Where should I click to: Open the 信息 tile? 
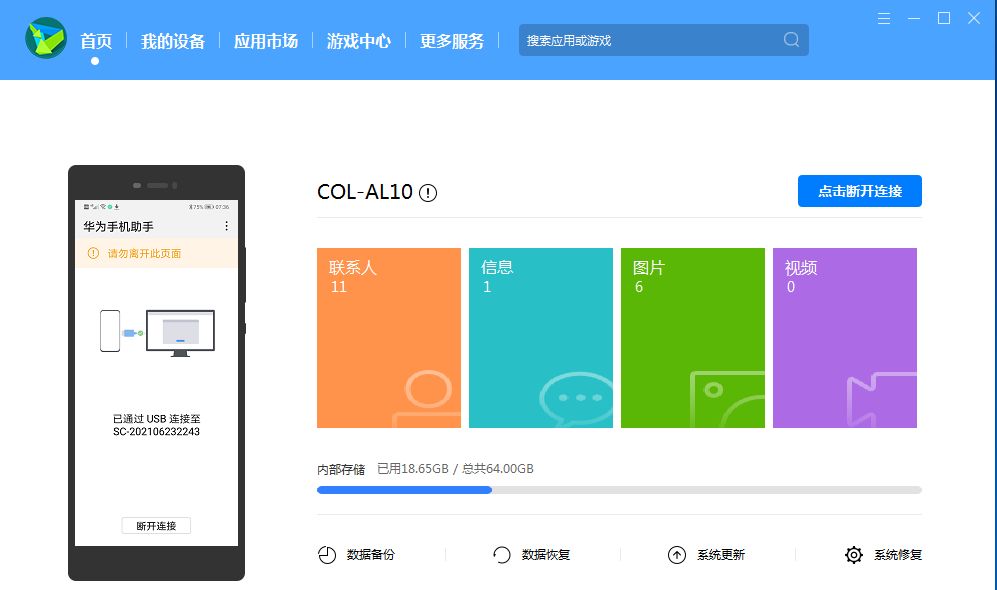tap(540, 338)
